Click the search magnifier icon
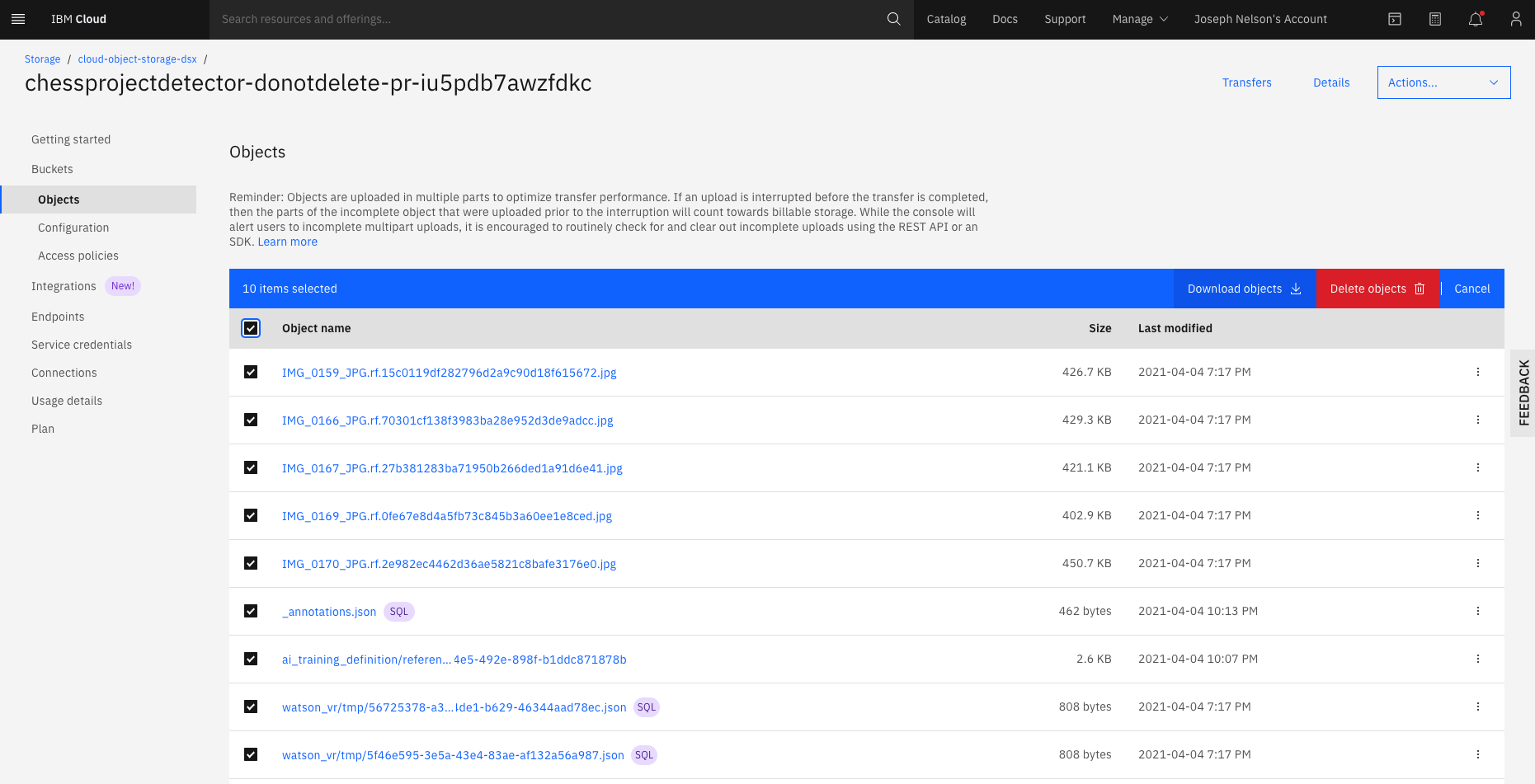 coord(893,18)
